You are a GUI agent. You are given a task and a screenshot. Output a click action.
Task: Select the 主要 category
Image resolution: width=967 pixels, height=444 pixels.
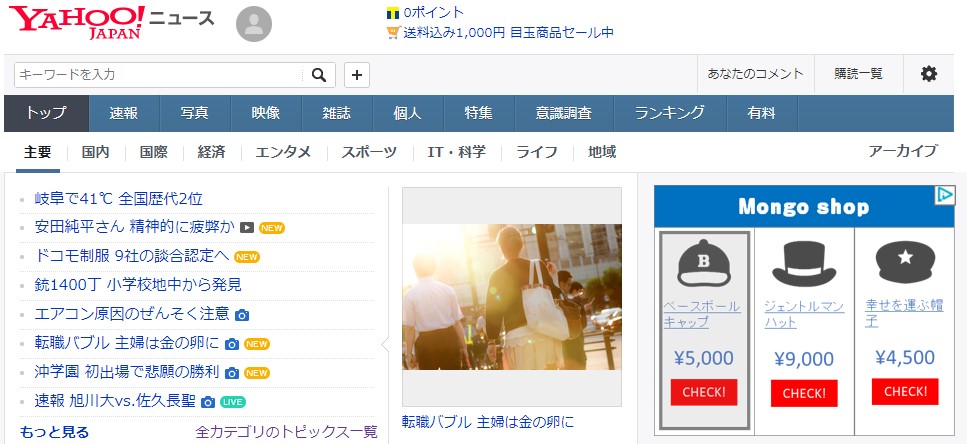coord(38,152)
